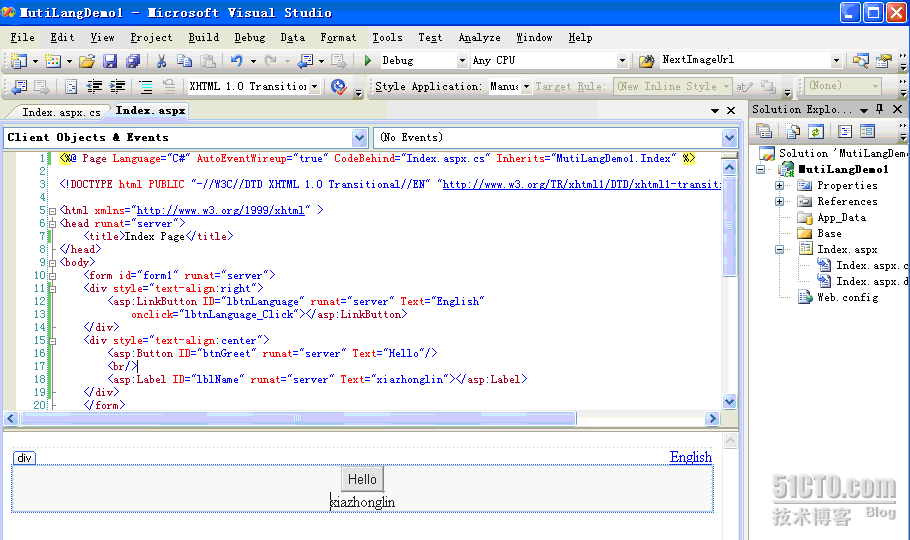Viewport: 910px width, 540px height.
Task: Expand the Properties node in Solution Explorer
Action: [x=779, y=186]
